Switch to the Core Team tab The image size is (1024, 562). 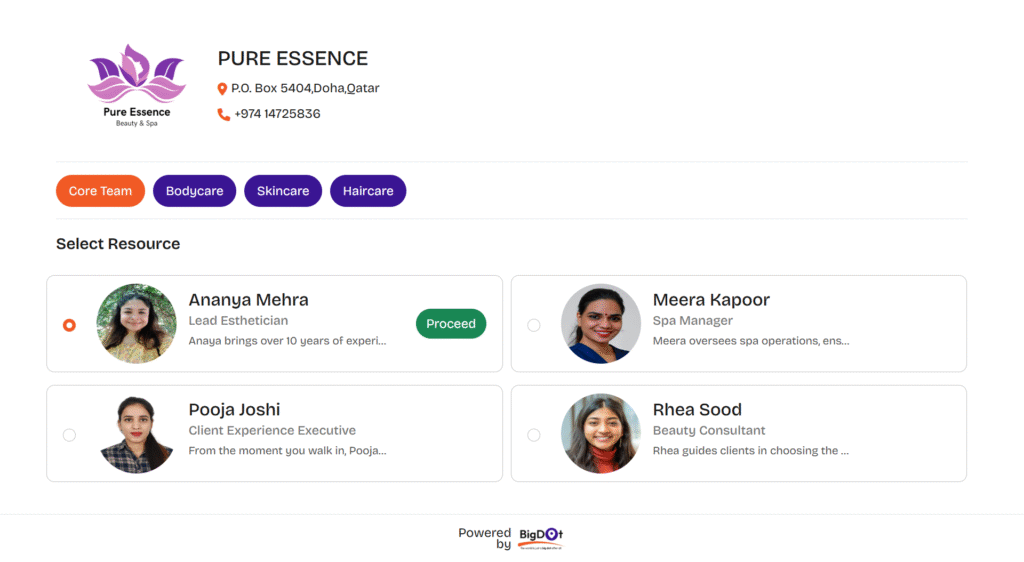[x=100, y=191]
